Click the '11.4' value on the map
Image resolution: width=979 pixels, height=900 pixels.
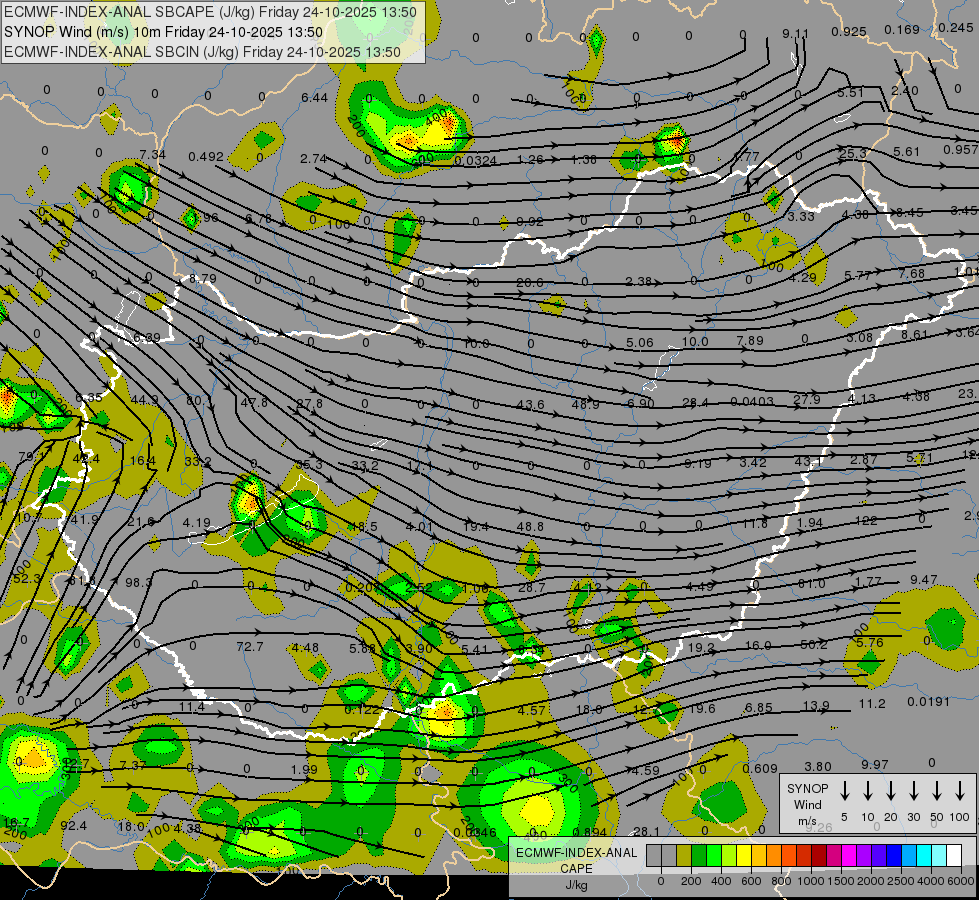click(x=192, y=706)
